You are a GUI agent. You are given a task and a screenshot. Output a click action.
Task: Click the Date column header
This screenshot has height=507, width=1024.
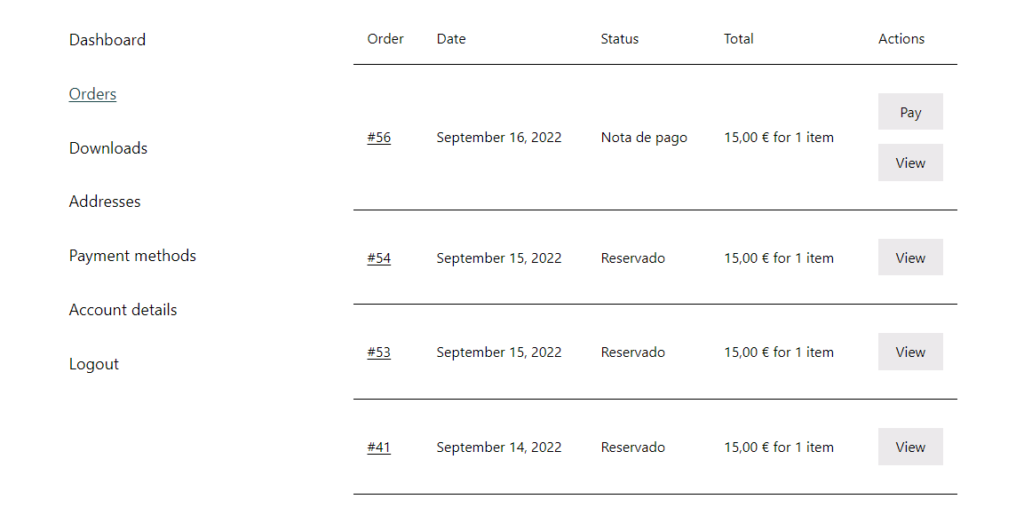(451, 39)
